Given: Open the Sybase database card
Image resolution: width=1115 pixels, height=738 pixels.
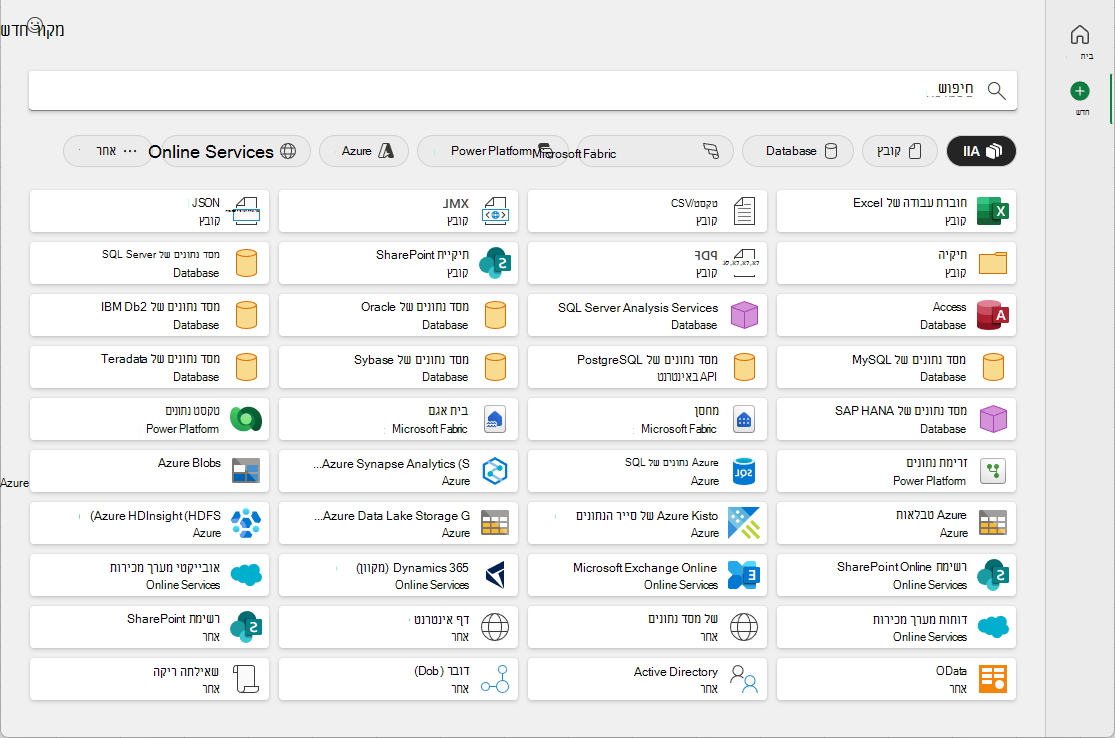Looking at the screenshot, I should (x=398, y=367).
